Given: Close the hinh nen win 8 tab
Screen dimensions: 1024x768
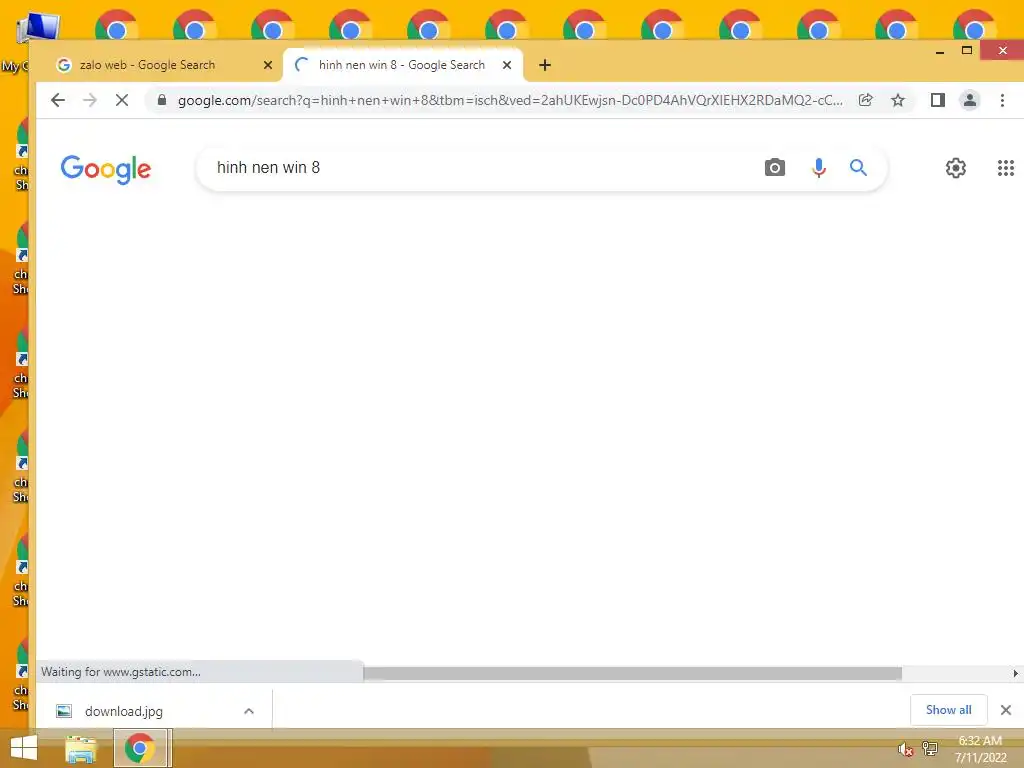Looking at the screenshot, I should [x=507, y=65].
